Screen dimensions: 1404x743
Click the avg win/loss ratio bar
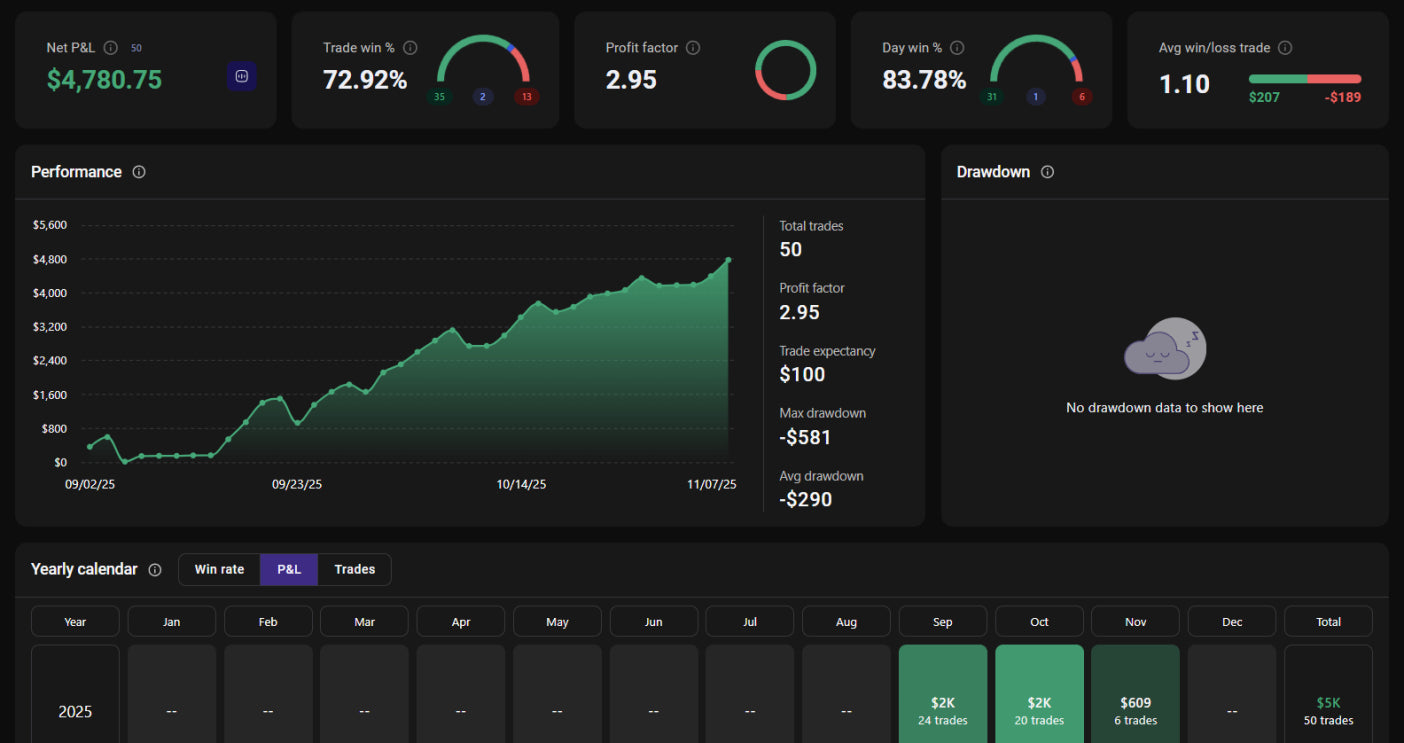[x=1304, y=79]
